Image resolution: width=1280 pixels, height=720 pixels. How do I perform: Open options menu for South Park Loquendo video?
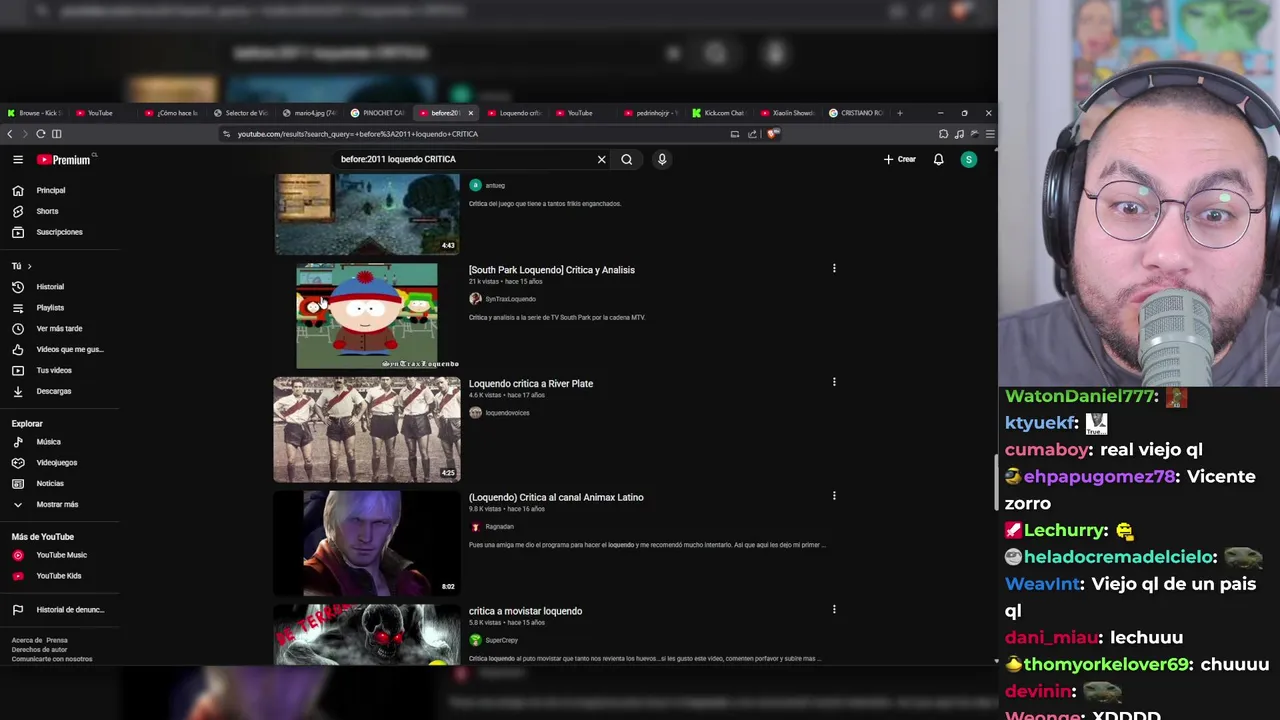(834, 268)
